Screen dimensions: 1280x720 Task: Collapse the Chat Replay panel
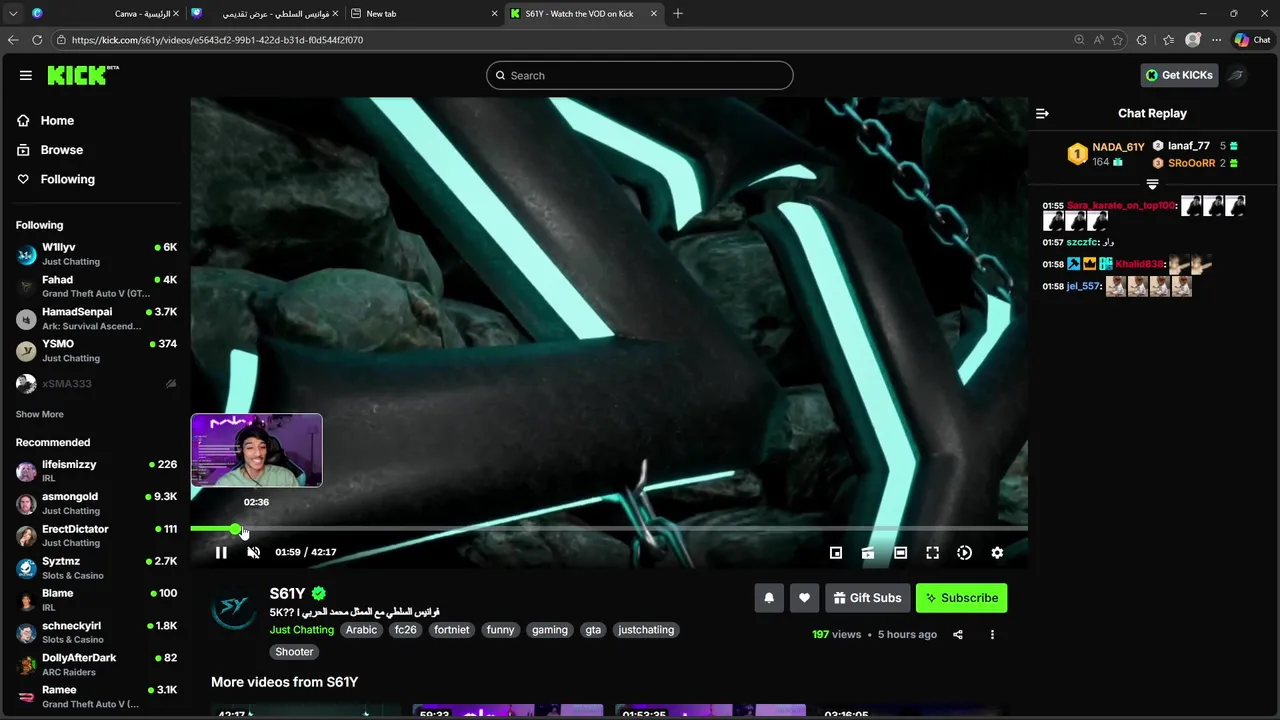1042,113
